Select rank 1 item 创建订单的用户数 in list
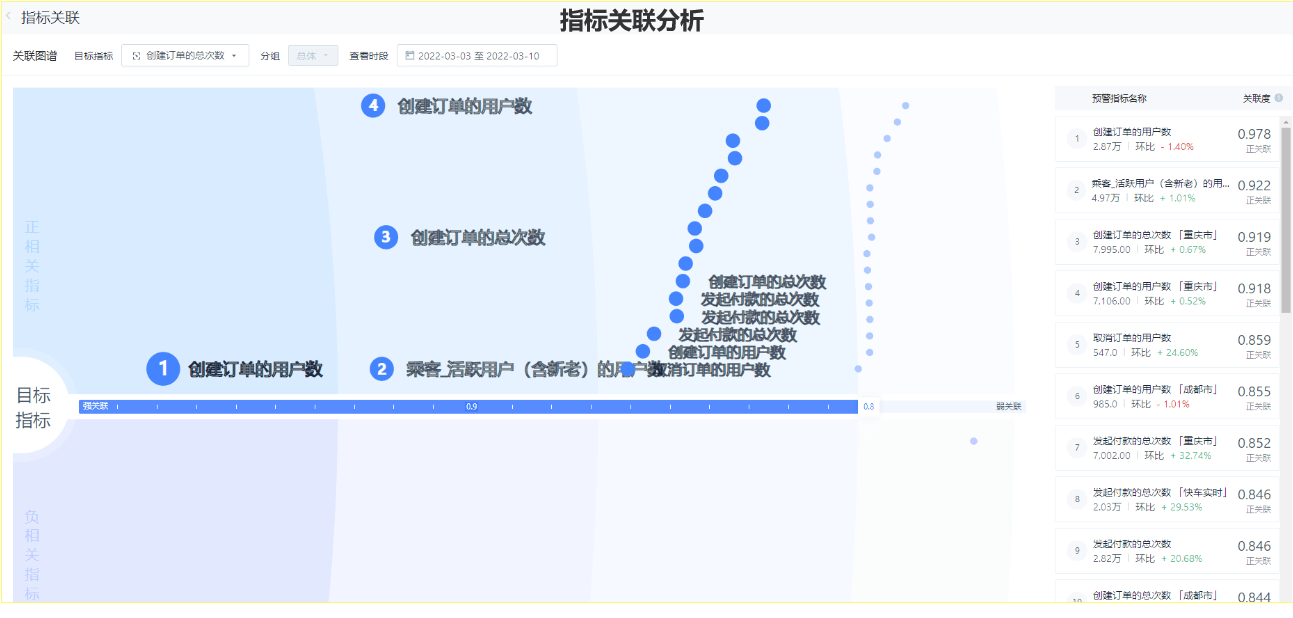 pos(1166,139)
